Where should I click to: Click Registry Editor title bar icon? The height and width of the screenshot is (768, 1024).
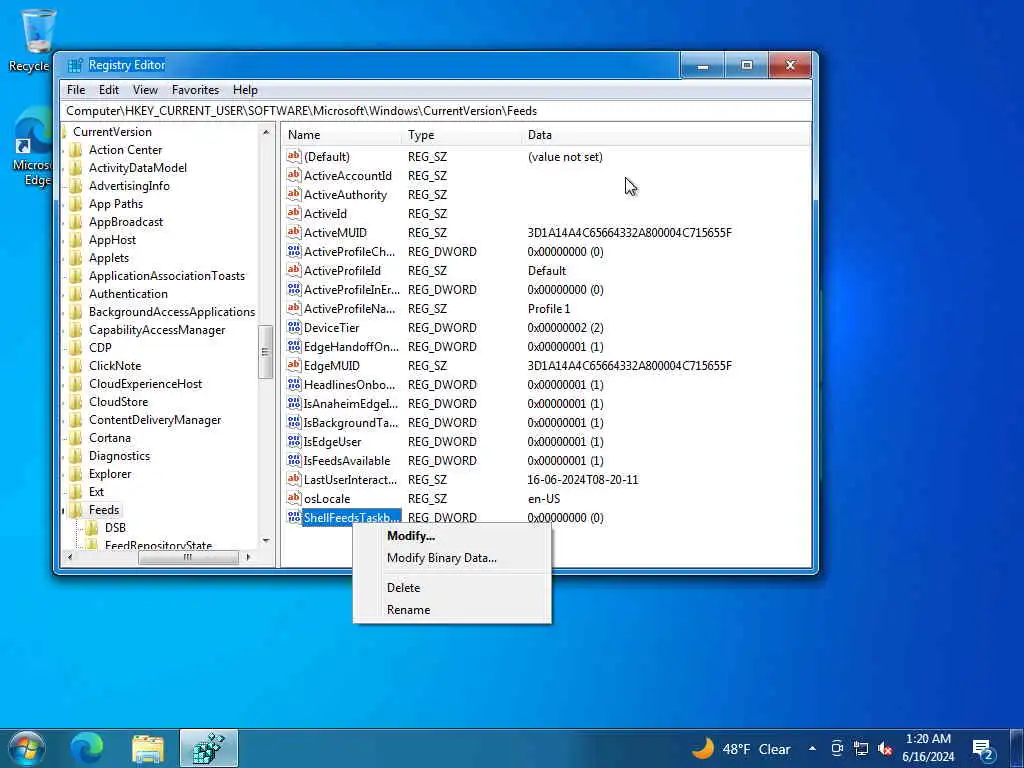[76, 65]
